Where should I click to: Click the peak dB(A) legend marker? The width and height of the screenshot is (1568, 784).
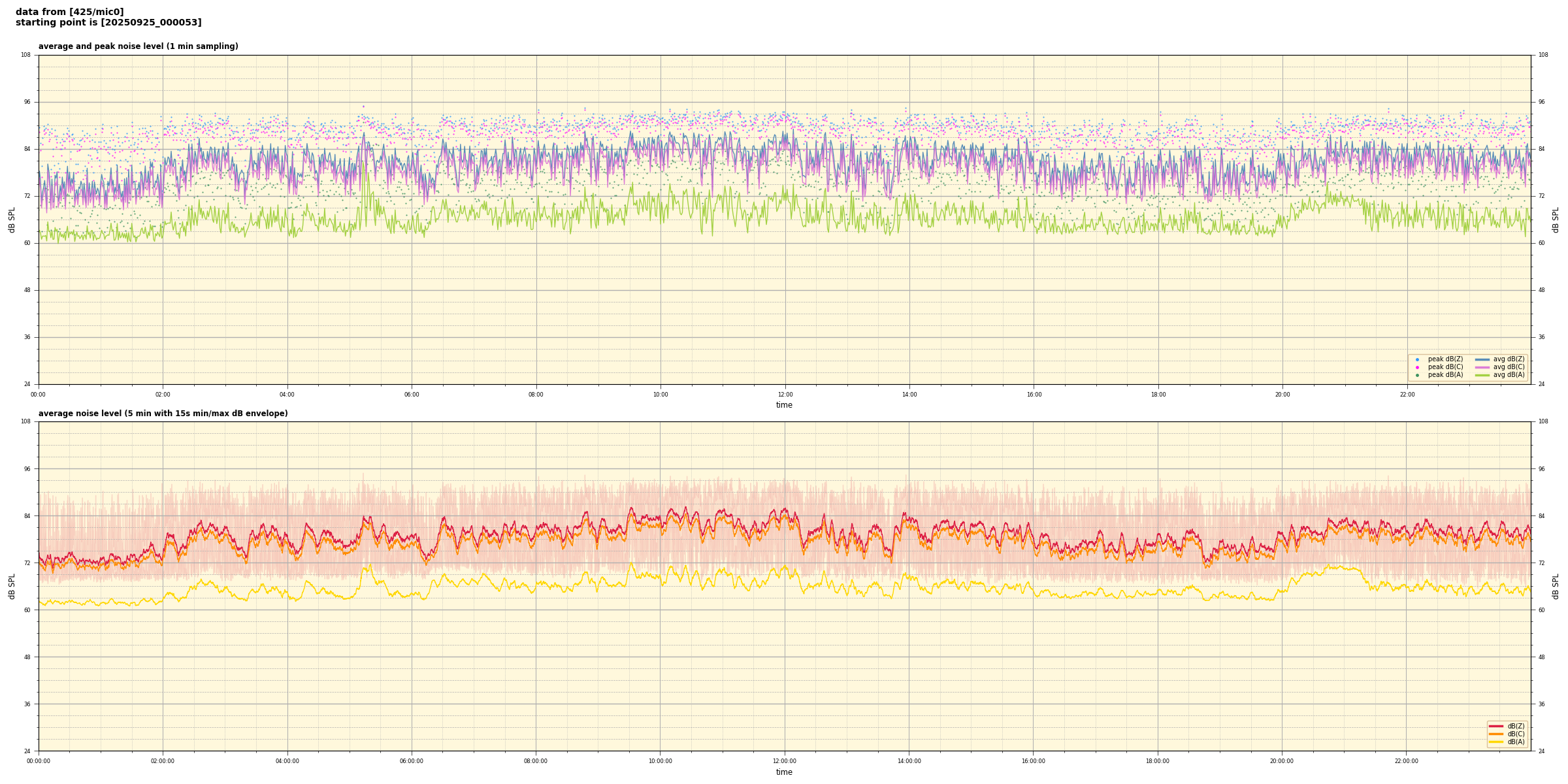click(1417, 375)
